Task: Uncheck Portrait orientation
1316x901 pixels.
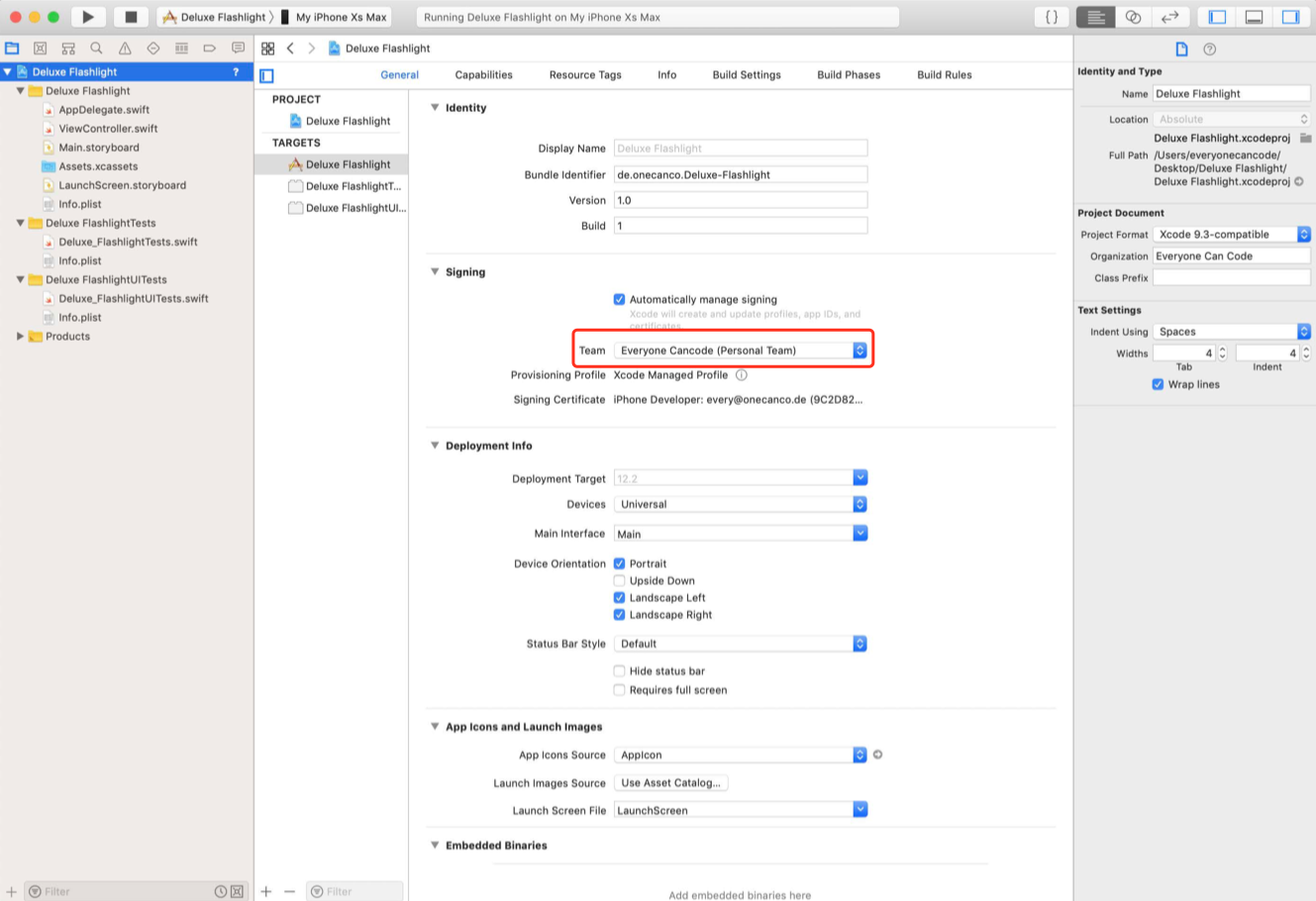Action: point(619,563)
